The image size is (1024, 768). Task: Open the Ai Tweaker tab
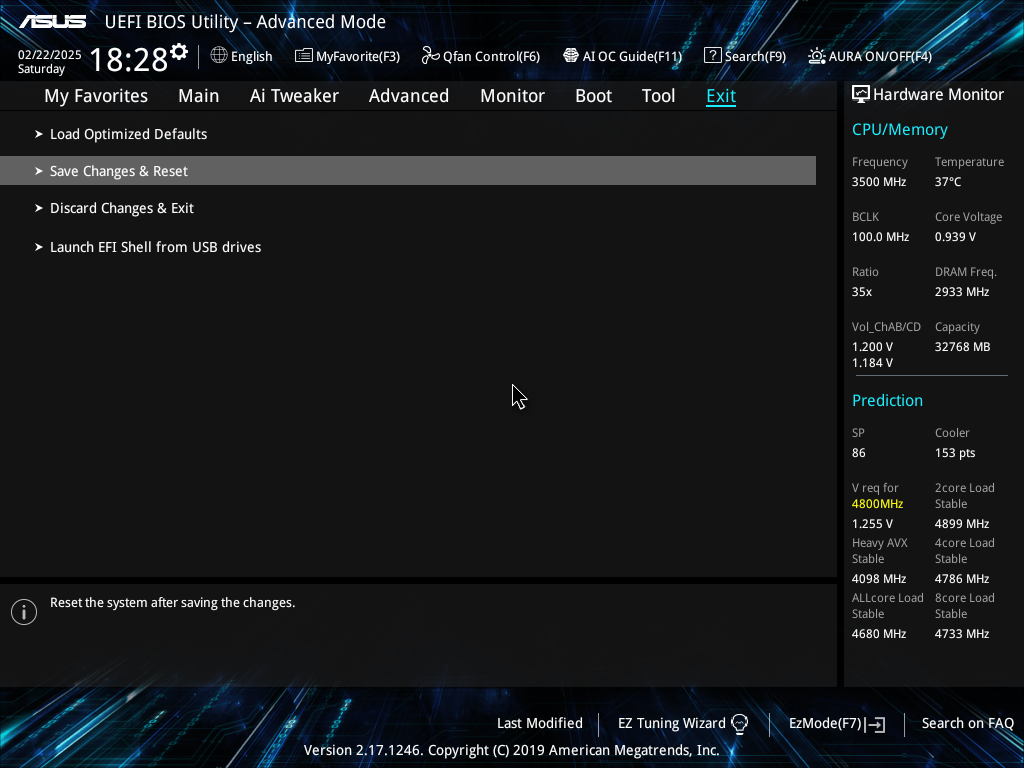[x=294, y=96]
